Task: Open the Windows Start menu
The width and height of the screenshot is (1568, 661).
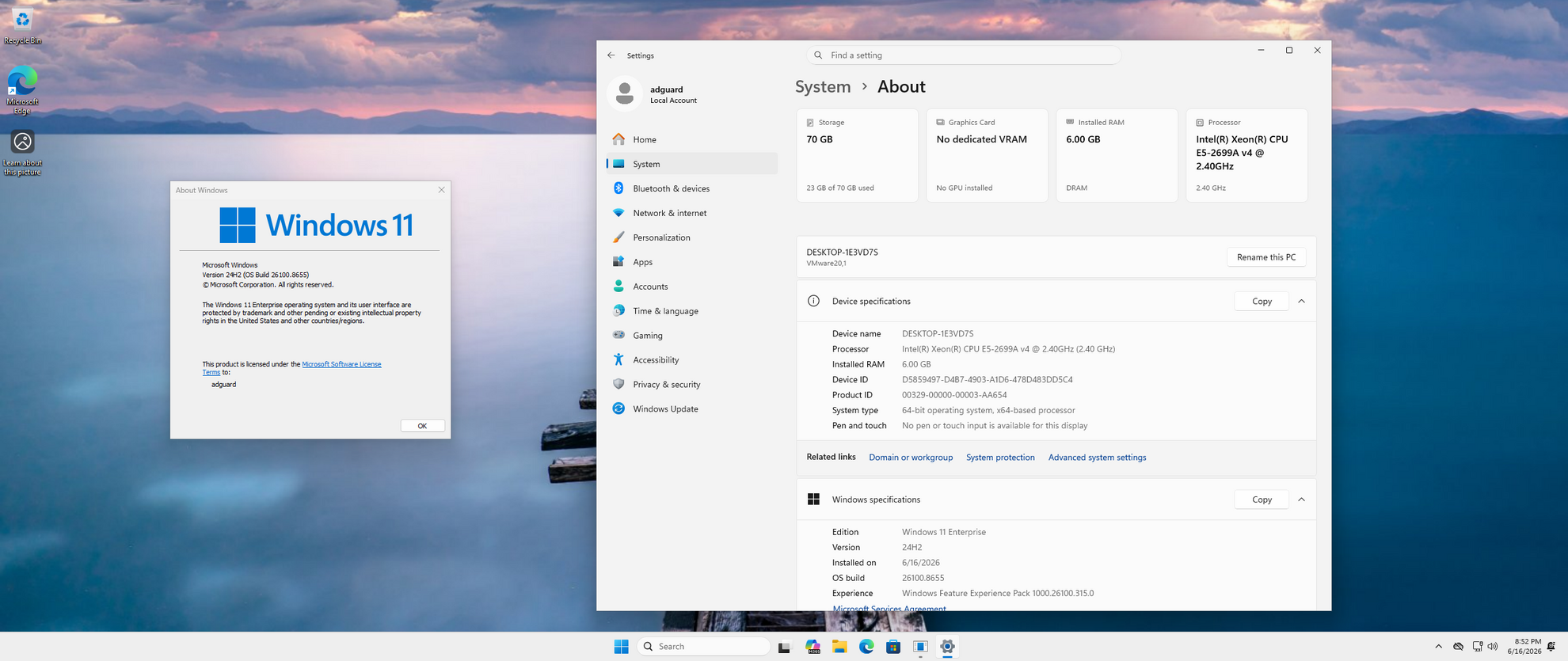Action: (x=621, y=647)
